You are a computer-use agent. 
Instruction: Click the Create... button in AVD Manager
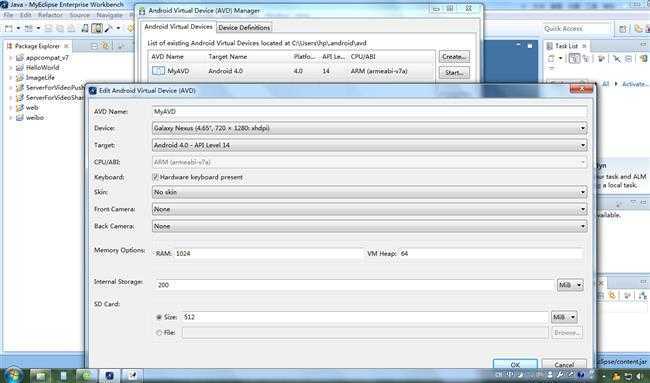(x=454, y=56)
